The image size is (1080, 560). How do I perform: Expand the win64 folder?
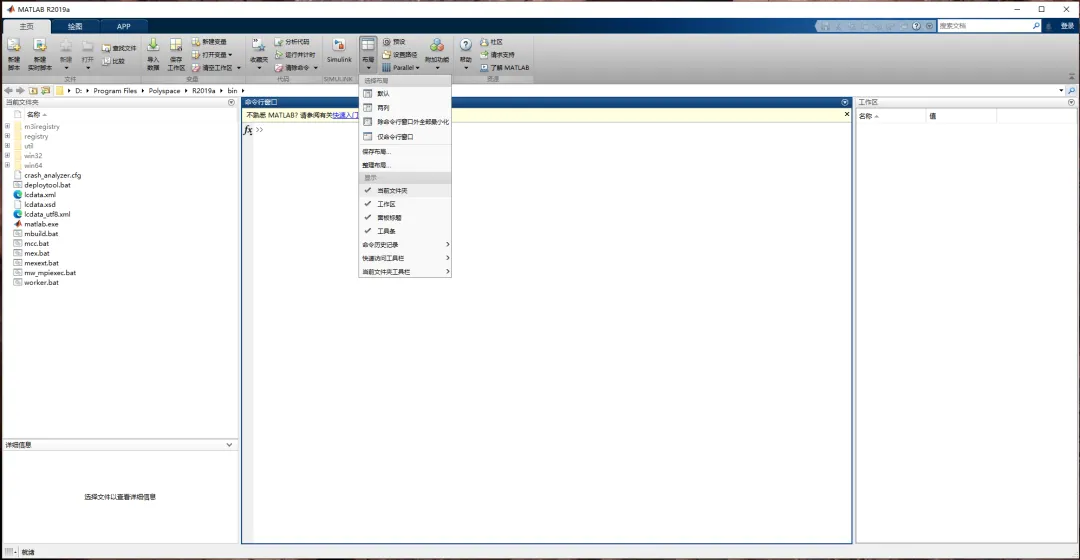[8, 165]
